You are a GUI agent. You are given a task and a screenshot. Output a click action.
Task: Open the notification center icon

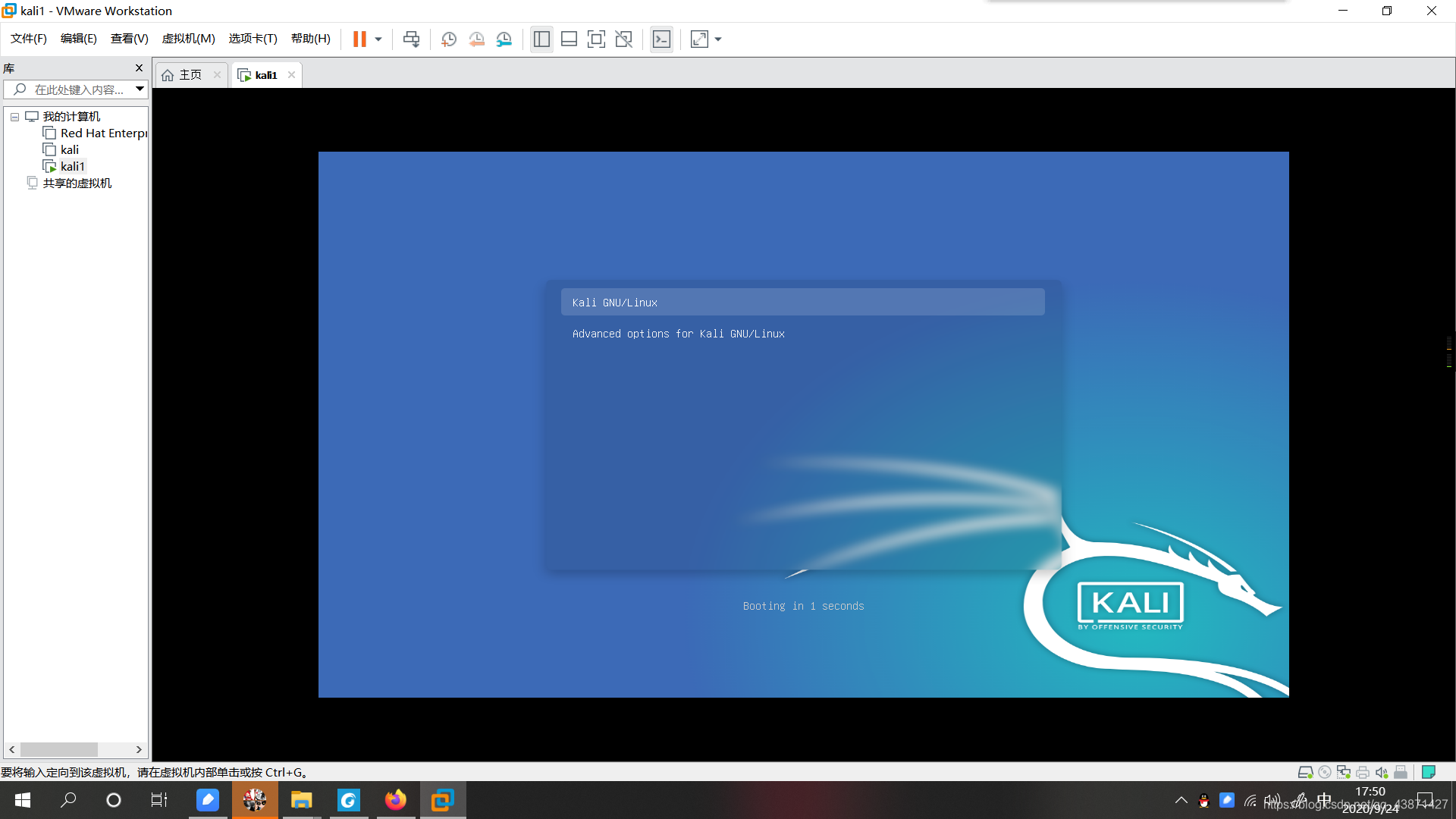pos(1426,800)
